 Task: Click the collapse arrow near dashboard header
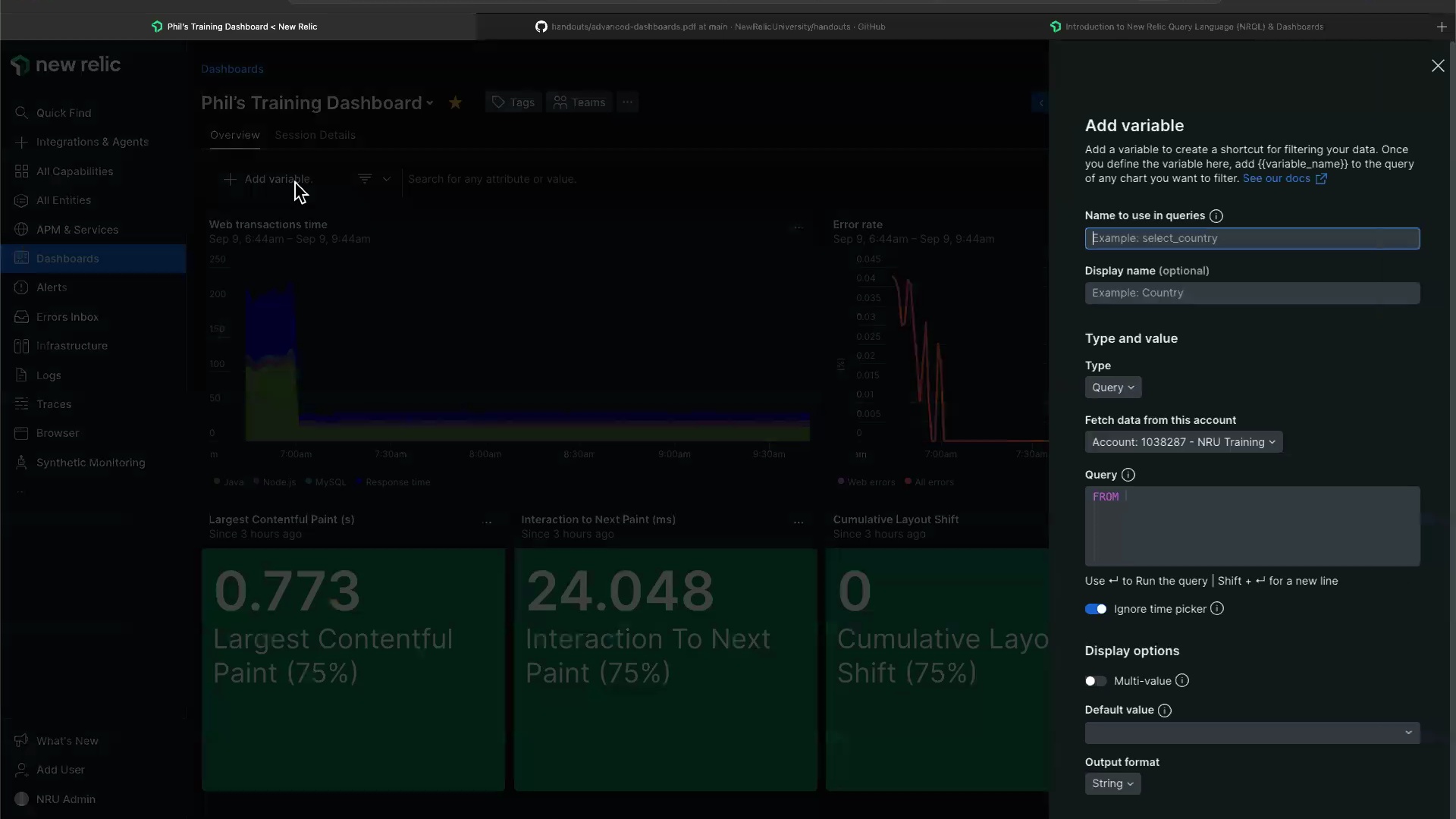pyautogui.click(x=1040, y=102)
